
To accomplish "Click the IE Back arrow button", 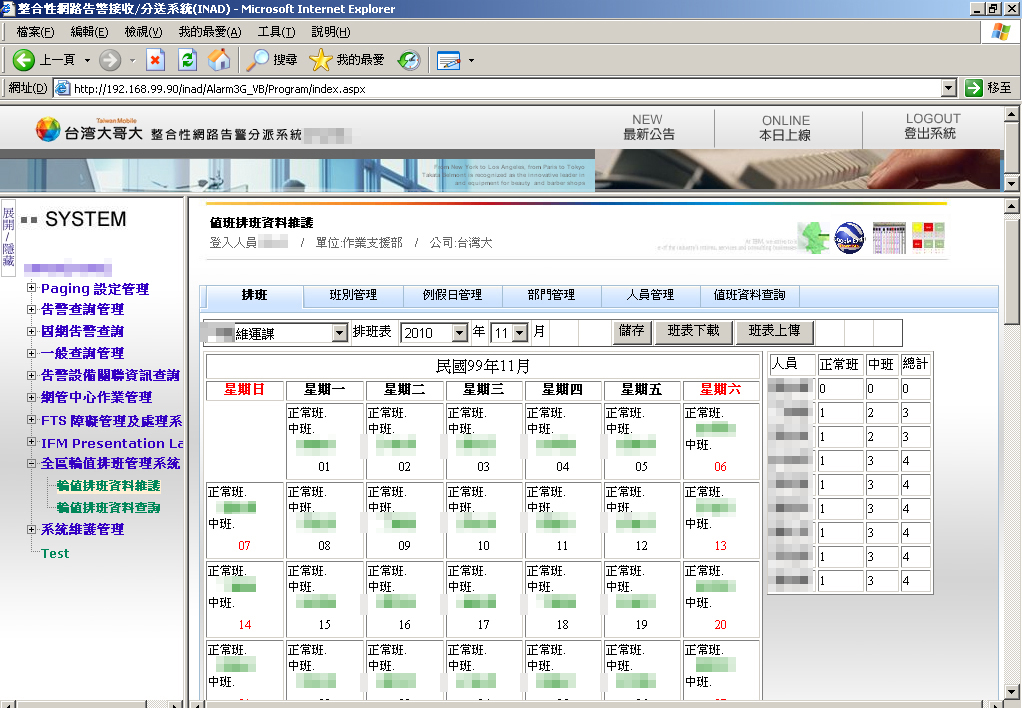I will (x=25, y=60).
